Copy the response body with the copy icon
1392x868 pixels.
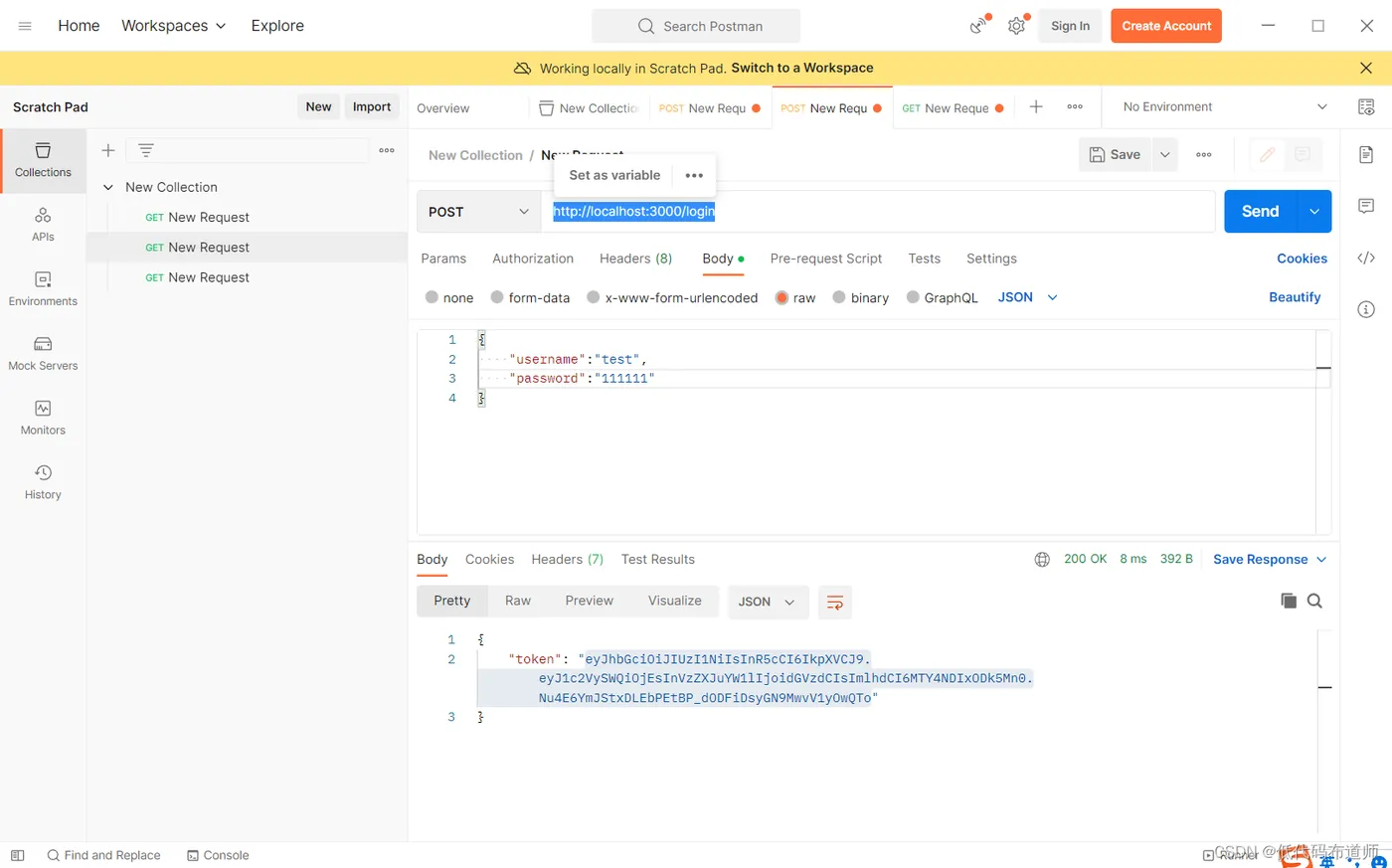coord(1289,601)
